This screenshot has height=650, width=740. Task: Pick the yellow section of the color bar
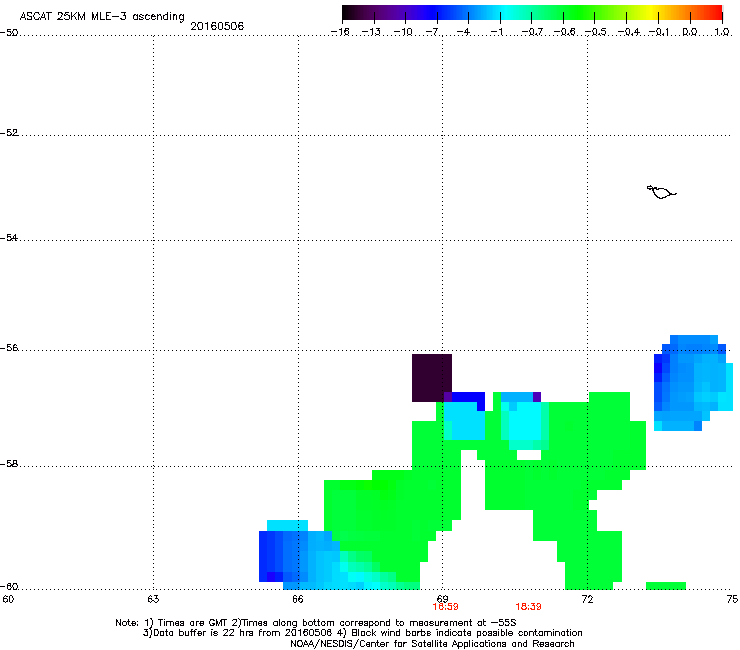pyautogui.click(x=650, y=12)
